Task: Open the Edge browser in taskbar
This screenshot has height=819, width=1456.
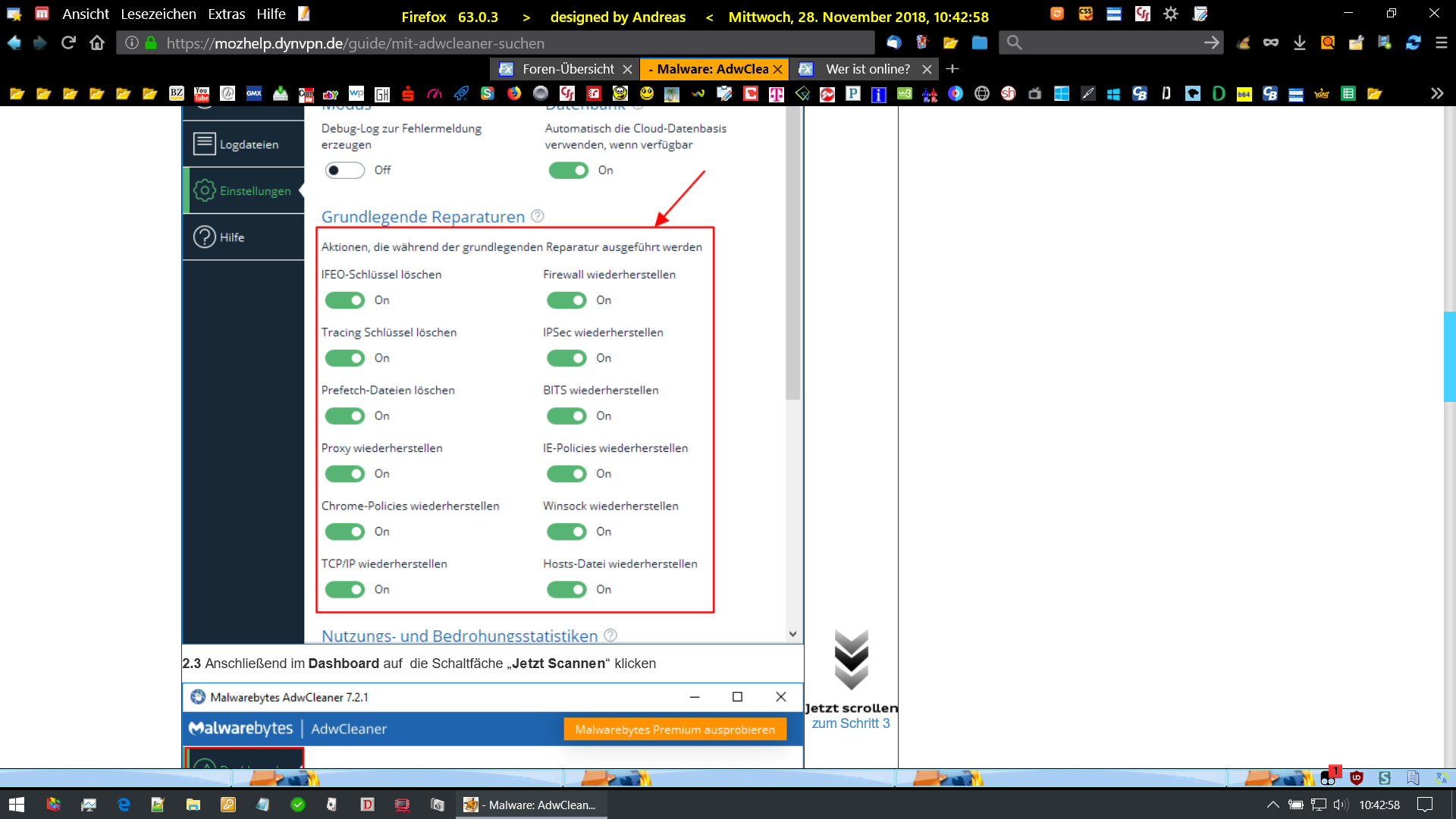Action: coord(124,805)
